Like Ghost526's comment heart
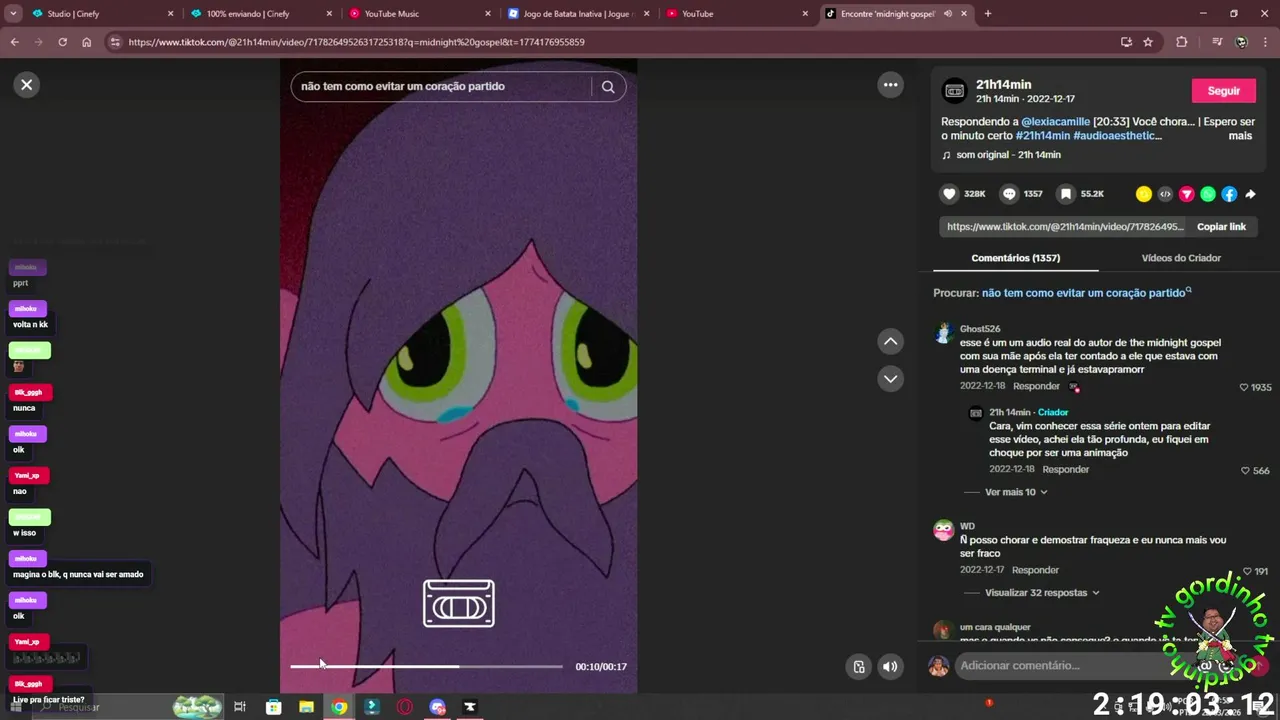Image resolution: width=1280 pixels, height=720 pixels. coord(1244,387)
